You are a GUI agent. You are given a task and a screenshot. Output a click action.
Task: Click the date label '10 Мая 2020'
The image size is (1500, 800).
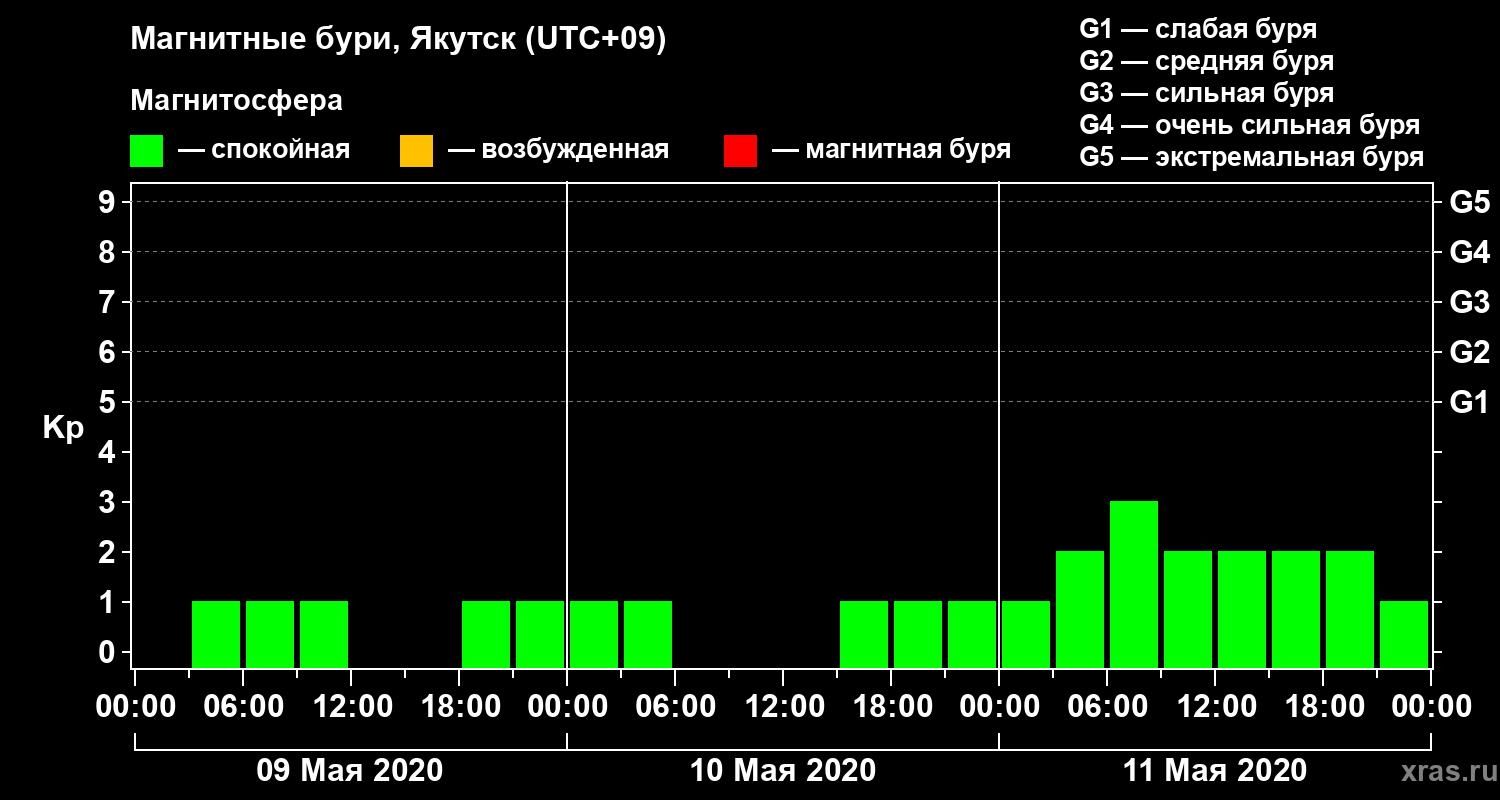(783, 770)
